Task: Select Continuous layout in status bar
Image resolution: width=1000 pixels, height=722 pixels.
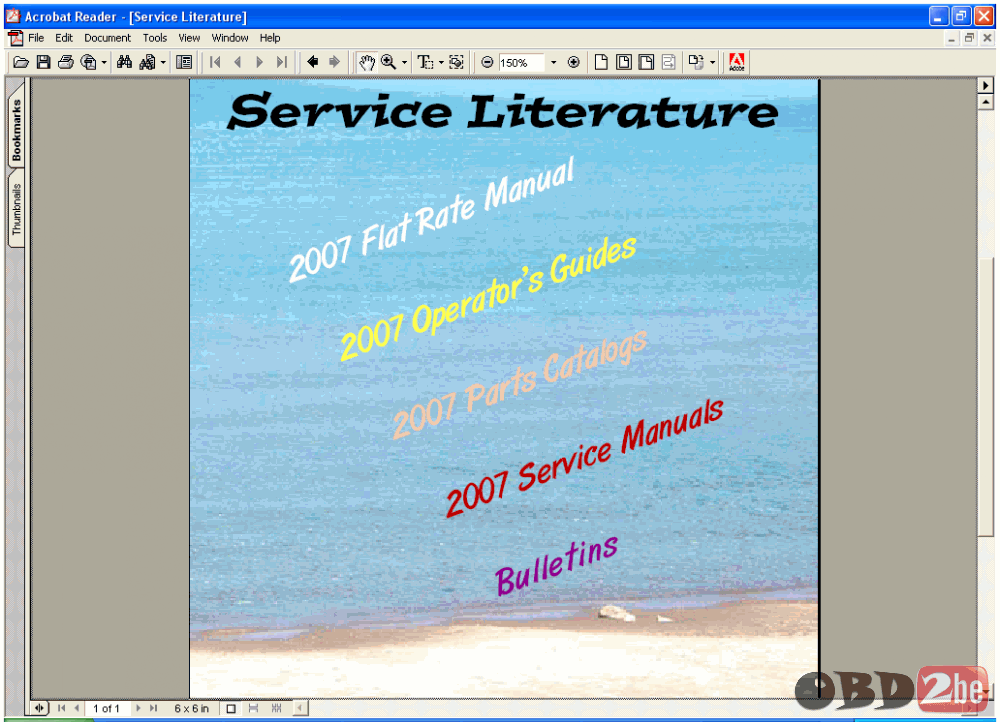Action: [253, 709]
